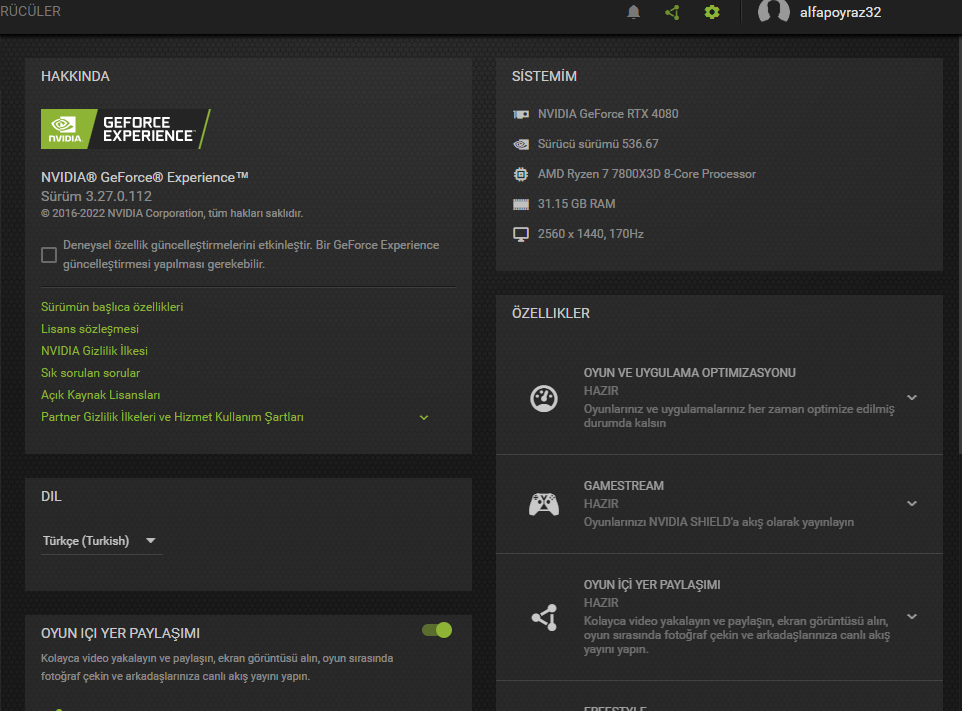
Task: Click the HAKKINDA section heading
Action: pyautogui.click(x=75, y=77)
